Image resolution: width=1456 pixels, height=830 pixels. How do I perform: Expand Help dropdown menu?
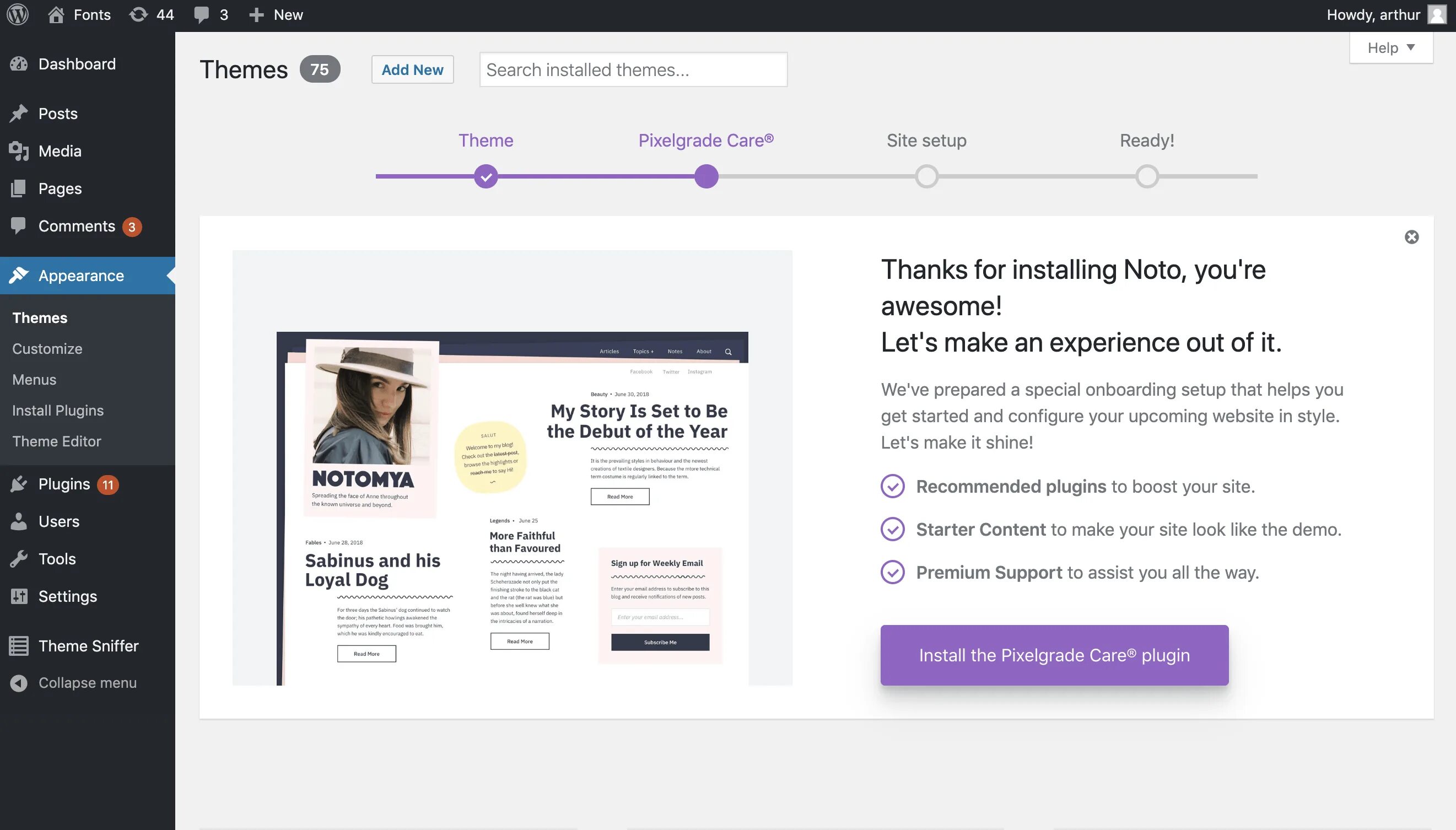point(1391,47)
